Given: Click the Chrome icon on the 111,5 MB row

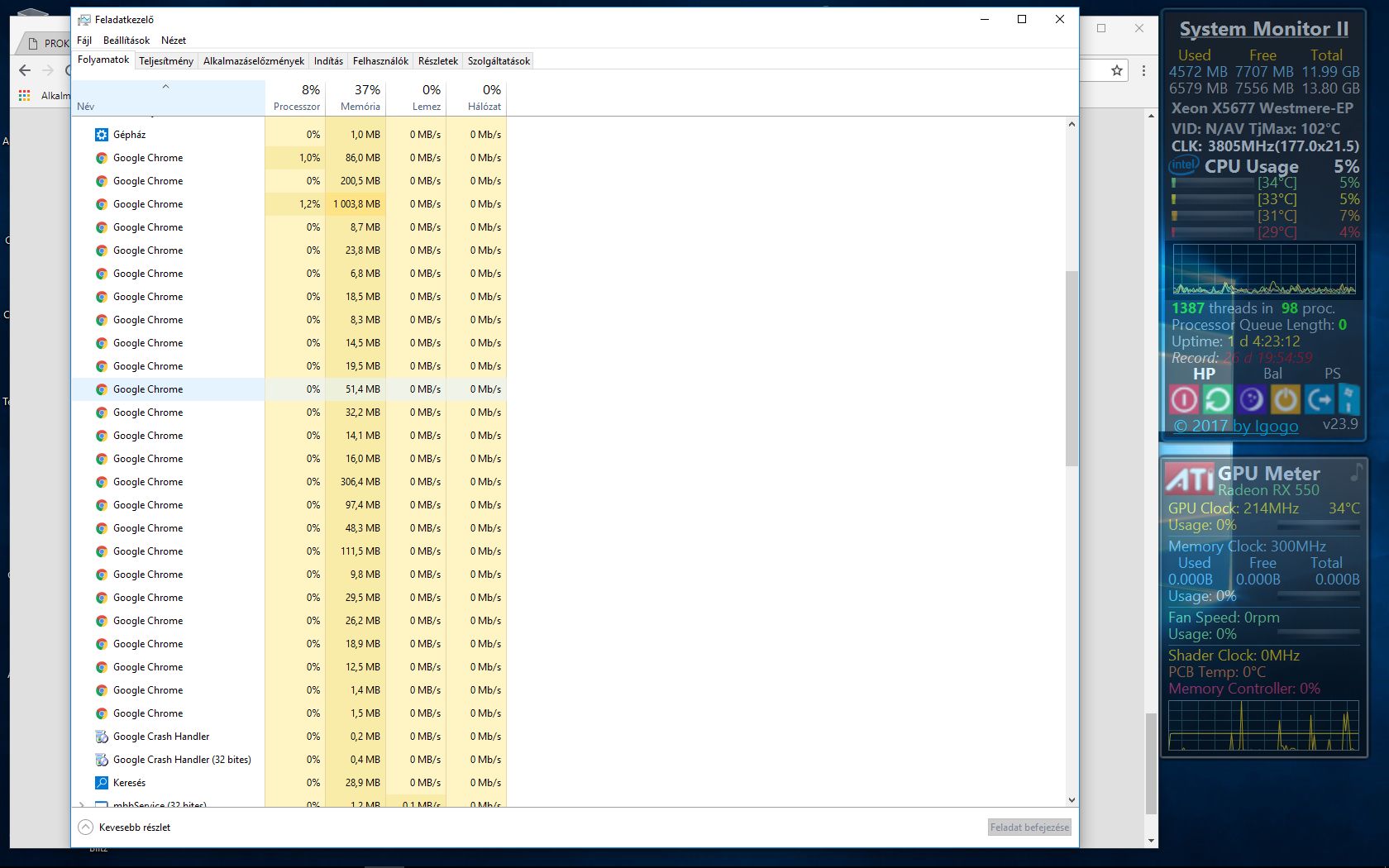Looking at the screenshot, I should pyautogui.click(x=102, y=551).
